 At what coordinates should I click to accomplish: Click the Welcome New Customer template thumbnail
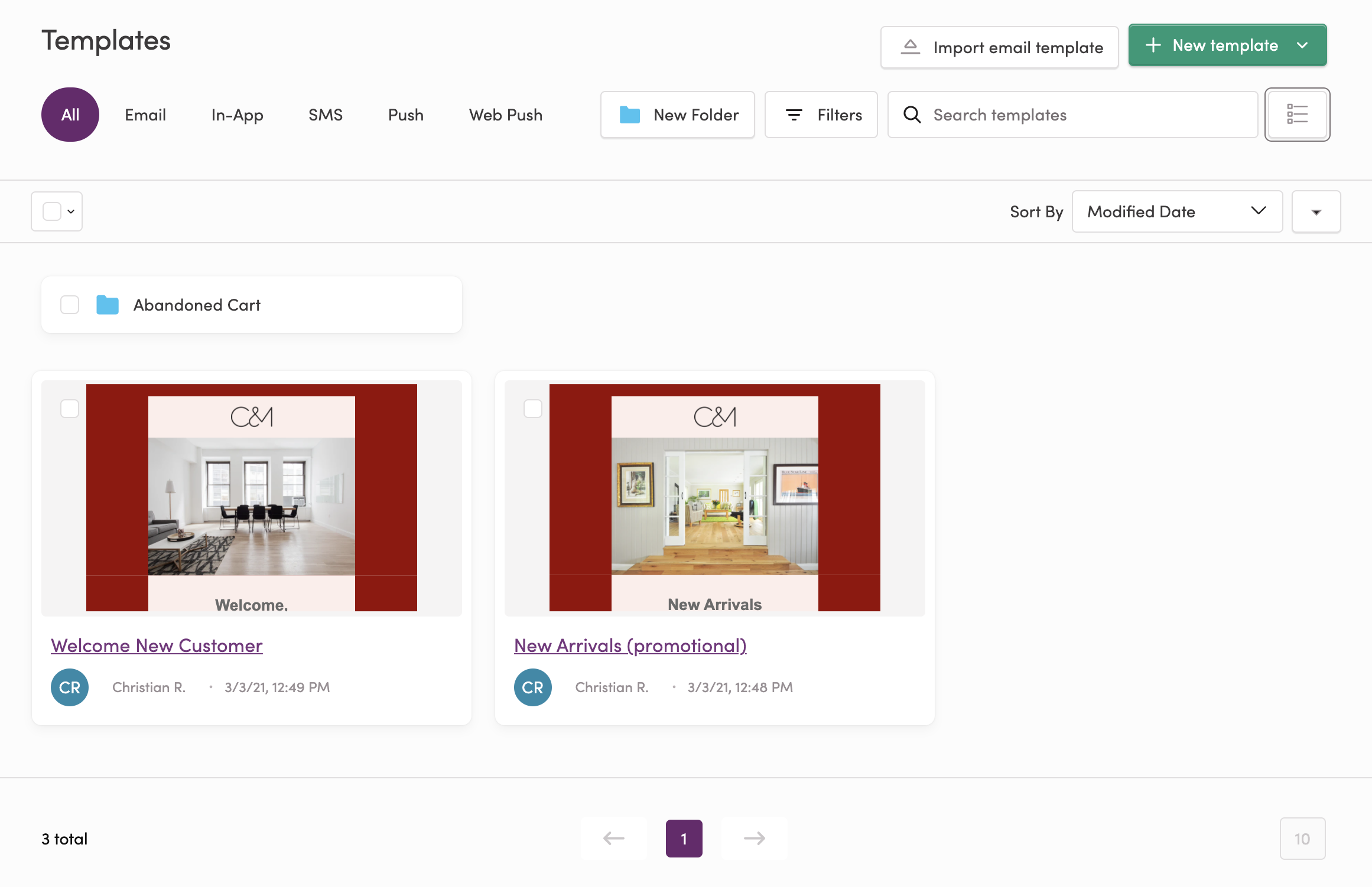(252, 497)
